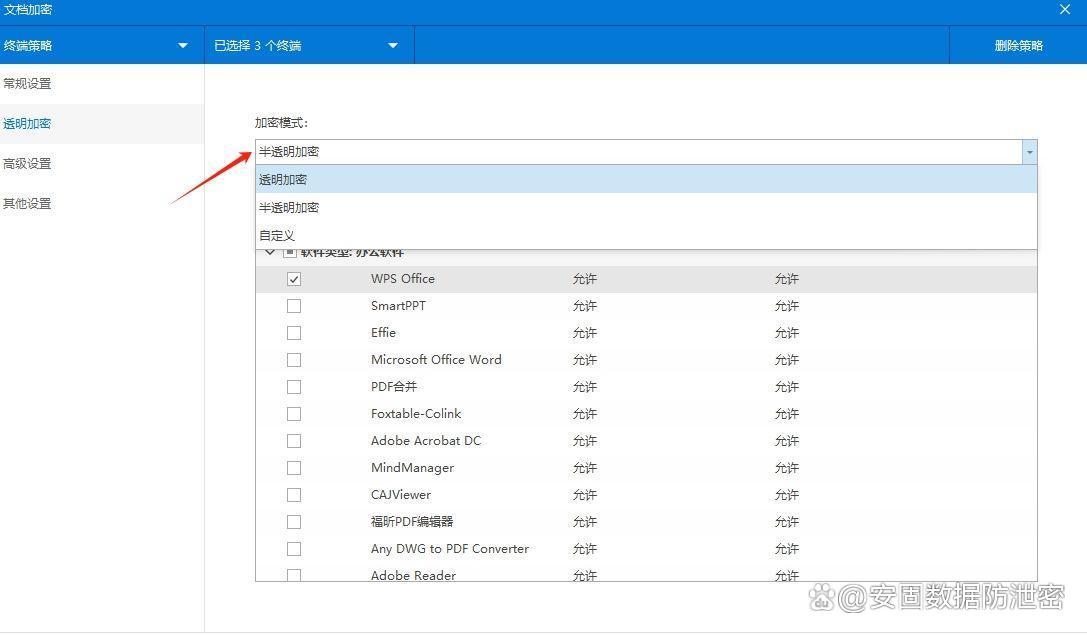Enable the SmartPPT checkbox
The image size is (1087, 635).
coord(294,306)
